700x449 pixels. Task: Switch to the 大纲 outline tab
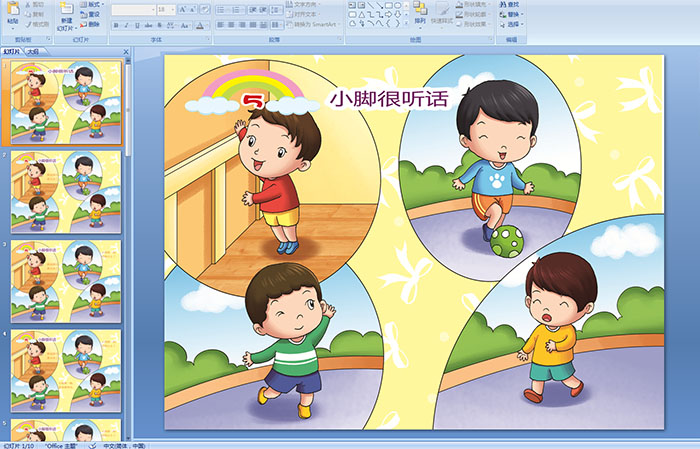pos(33,52)
